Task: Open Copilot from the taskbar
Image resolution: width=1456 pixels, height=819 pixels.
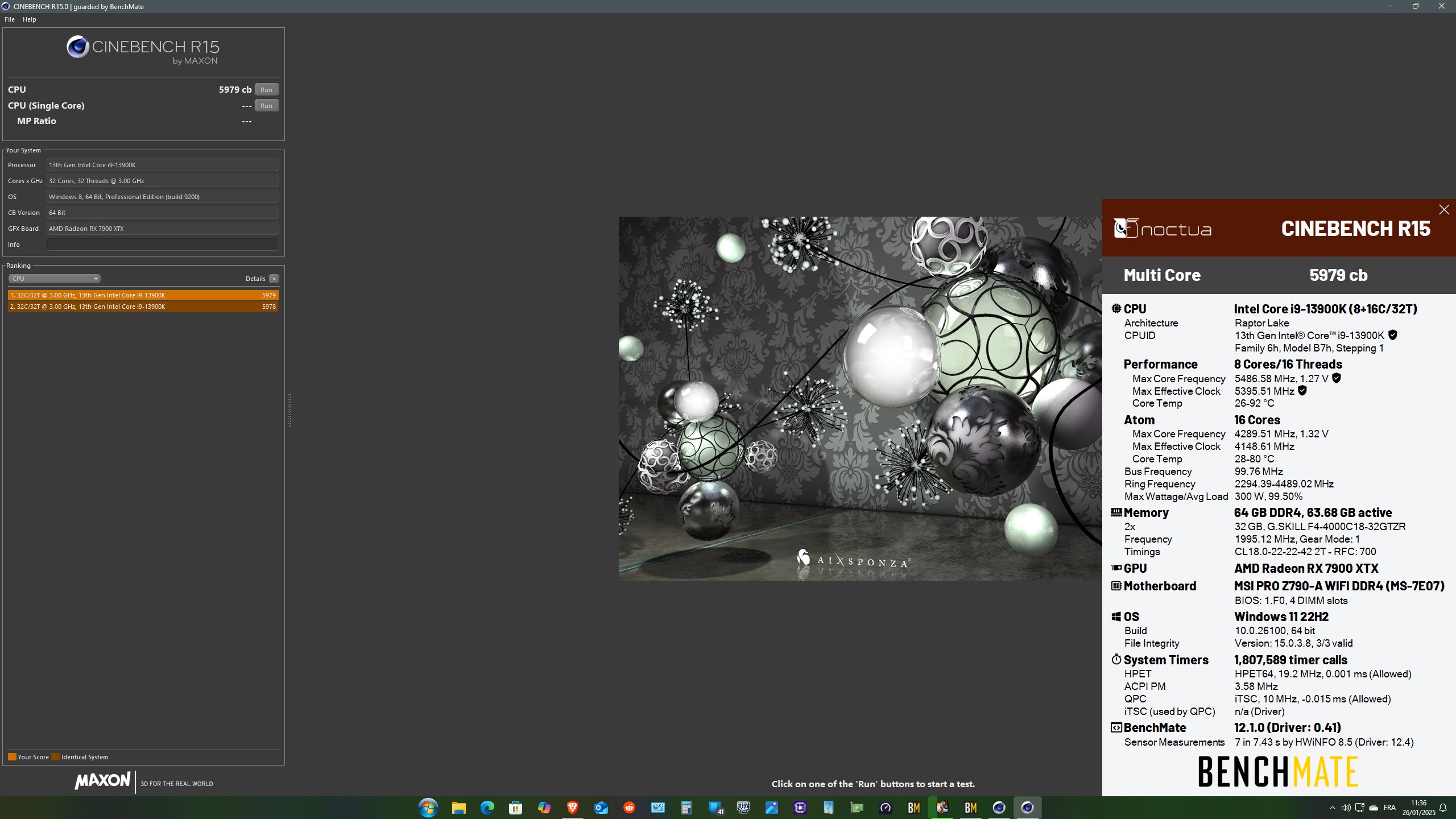Action: 544,808
